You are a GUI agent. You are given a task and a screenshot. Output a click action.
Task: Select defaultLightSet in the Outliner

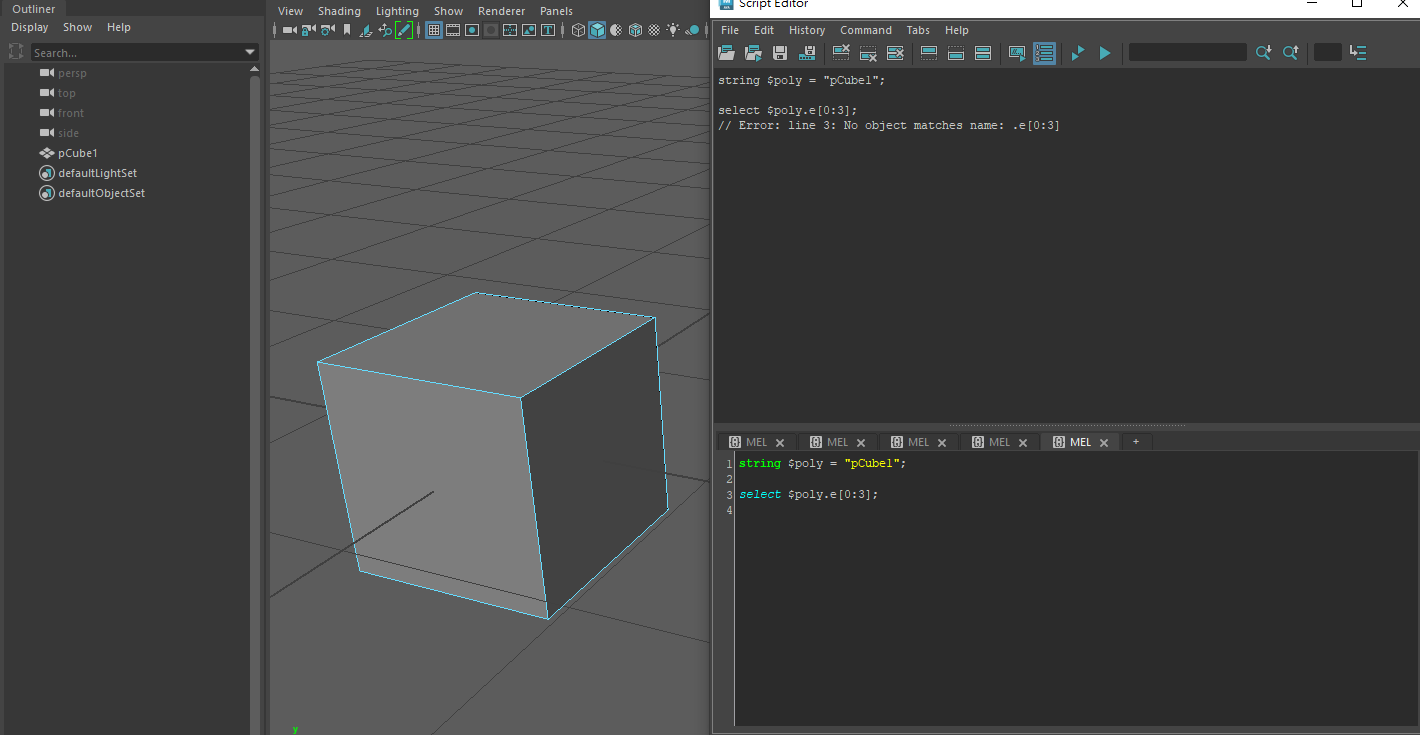click(97, 173)
